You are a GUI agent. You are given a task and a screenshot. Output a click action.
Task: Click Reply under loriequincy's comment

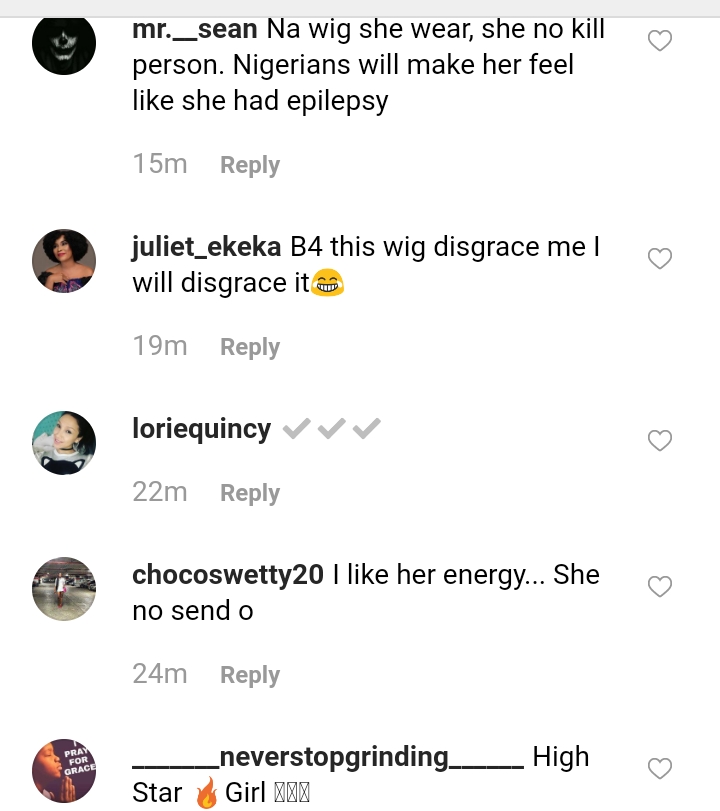pos(249,492)
